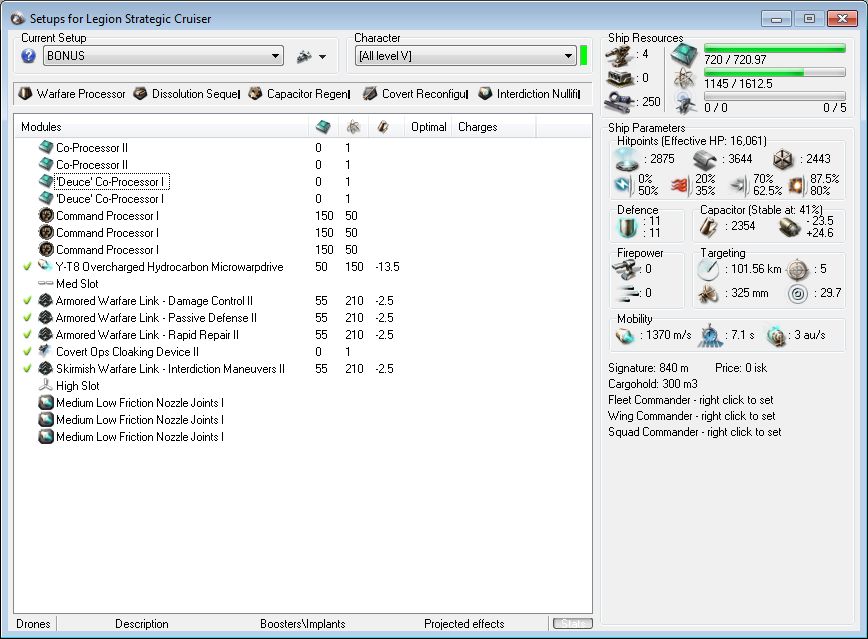This screenshot has height=639, width=868.
Task: Click the Price: 0 isk value
Action: (741, 368)
